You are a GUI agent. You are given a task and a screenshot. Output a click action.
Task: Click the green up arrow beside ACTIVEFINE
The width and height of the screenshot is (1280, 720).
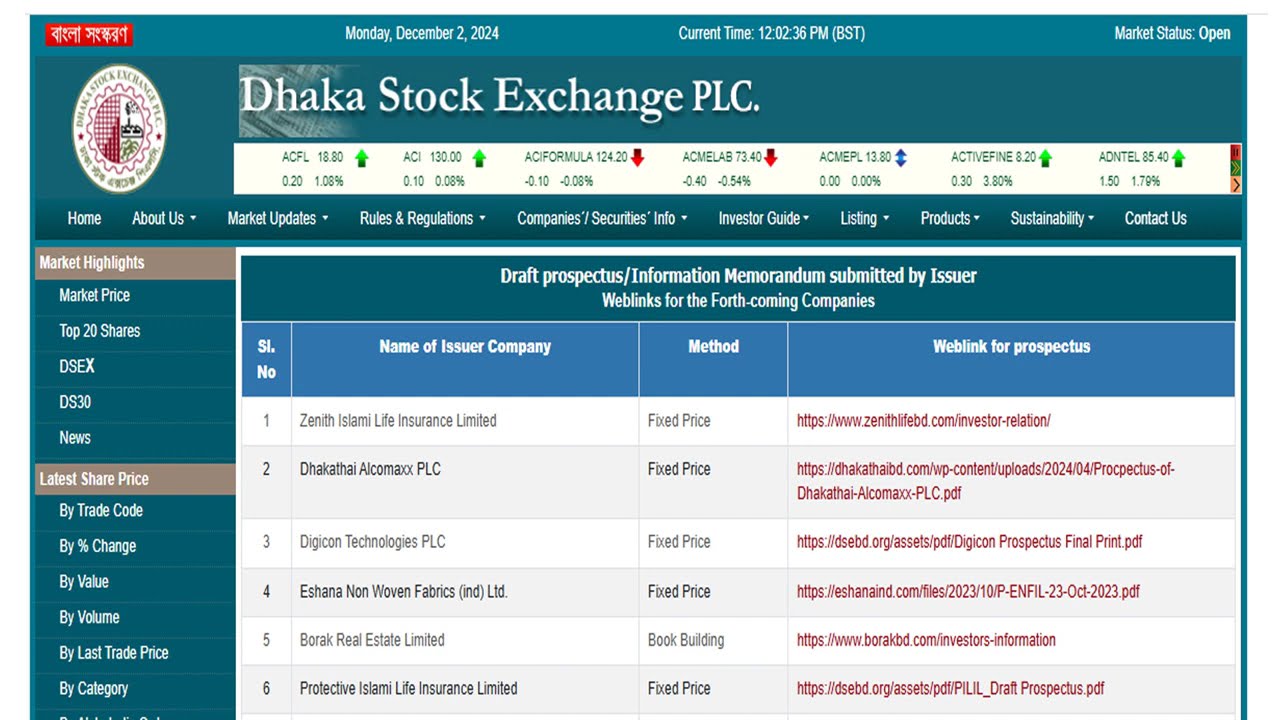pos(1045,157)
